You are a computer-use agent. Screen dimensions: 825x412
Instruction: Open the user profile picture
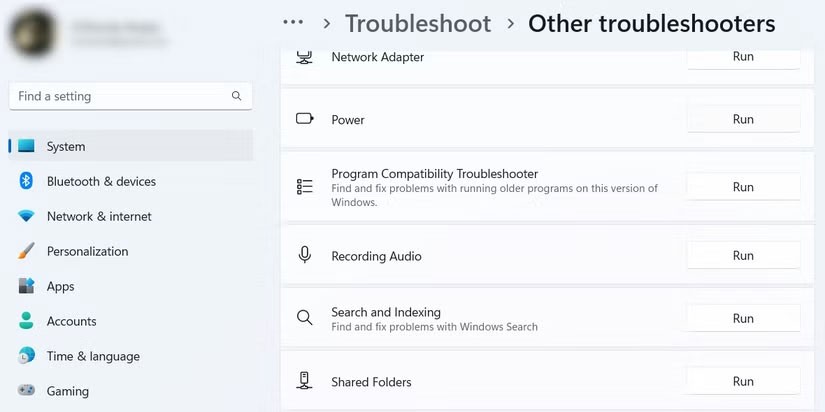point(33,33)
